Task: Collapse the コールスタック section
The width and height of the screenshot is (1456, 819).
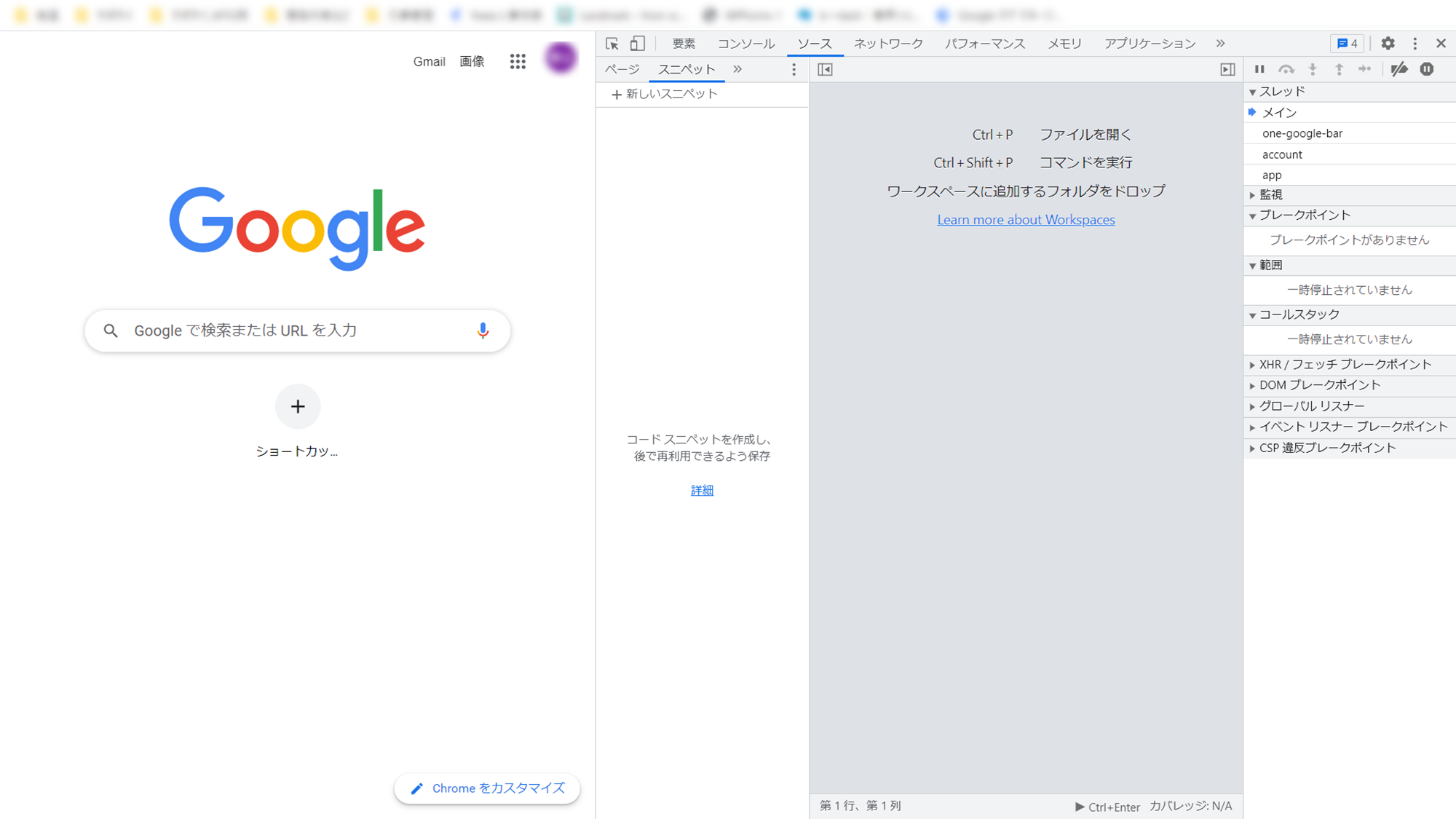Action: [1350, 315]
